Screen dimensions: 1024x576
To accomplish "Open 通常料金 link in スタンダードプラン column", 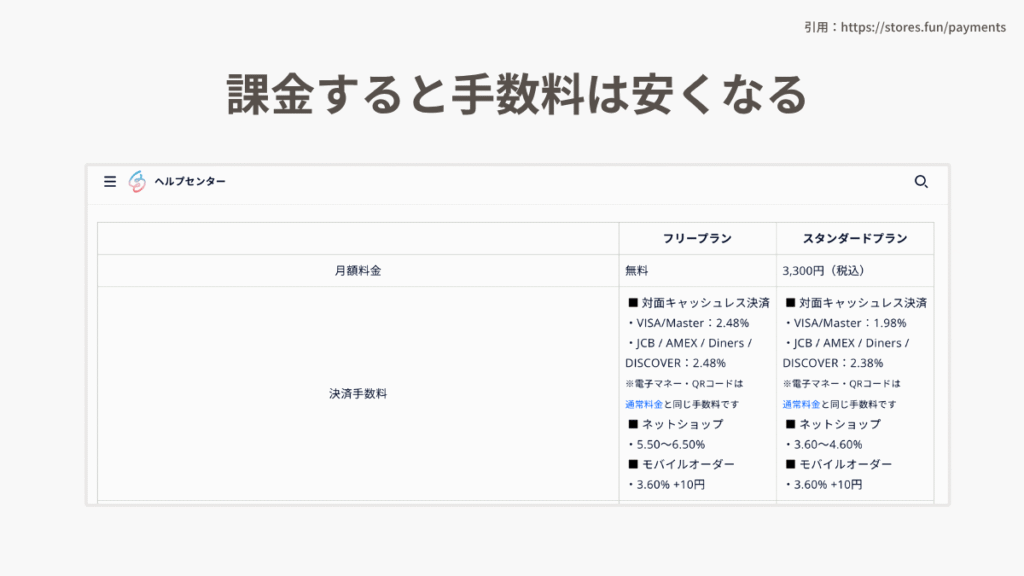I will click(801, 404).
